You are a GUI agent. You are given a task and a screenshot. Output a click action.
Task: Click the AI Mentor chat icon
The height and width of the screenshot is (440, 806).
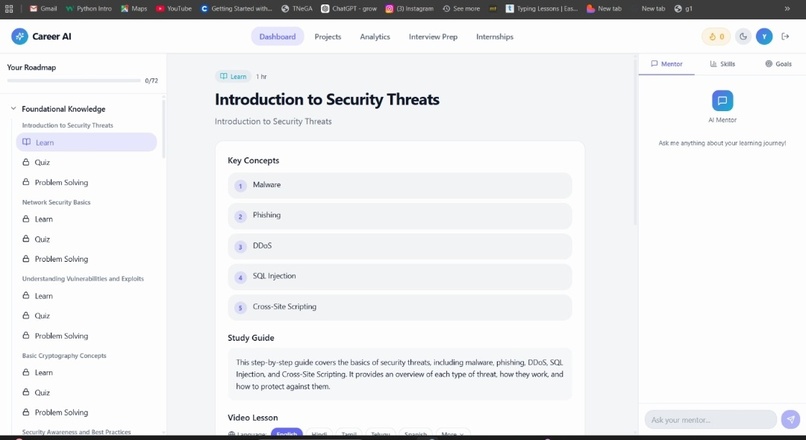click(x=722, y=100)
